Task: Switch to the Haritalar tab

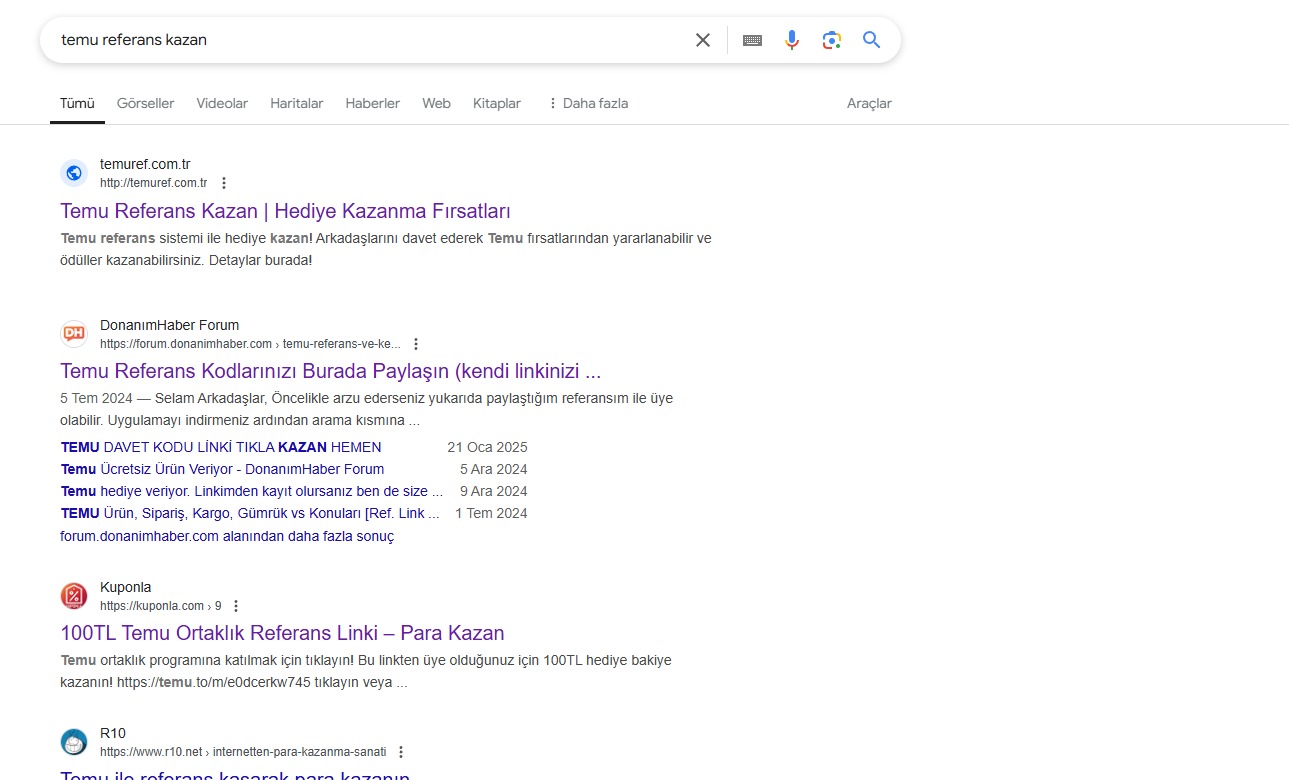Action: (297, 103)
